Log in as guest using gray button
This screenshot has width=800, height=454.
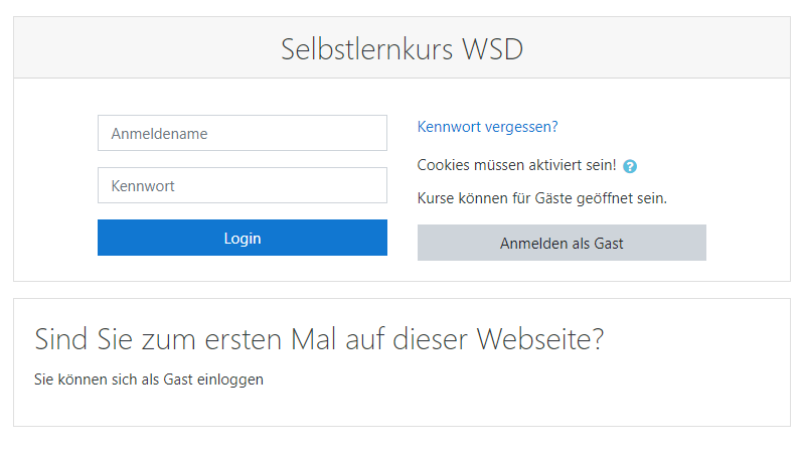point(561,243)
